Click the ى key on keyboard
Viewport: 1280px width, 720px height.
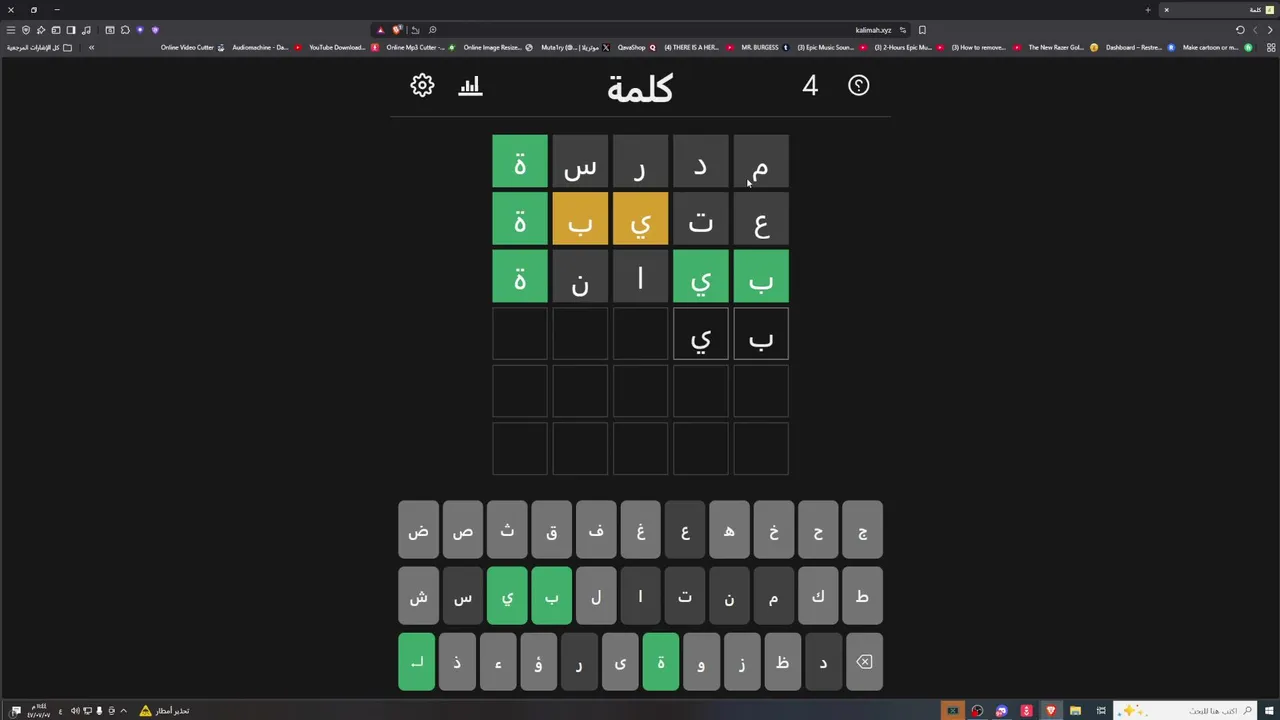click(x=620, y=662)
